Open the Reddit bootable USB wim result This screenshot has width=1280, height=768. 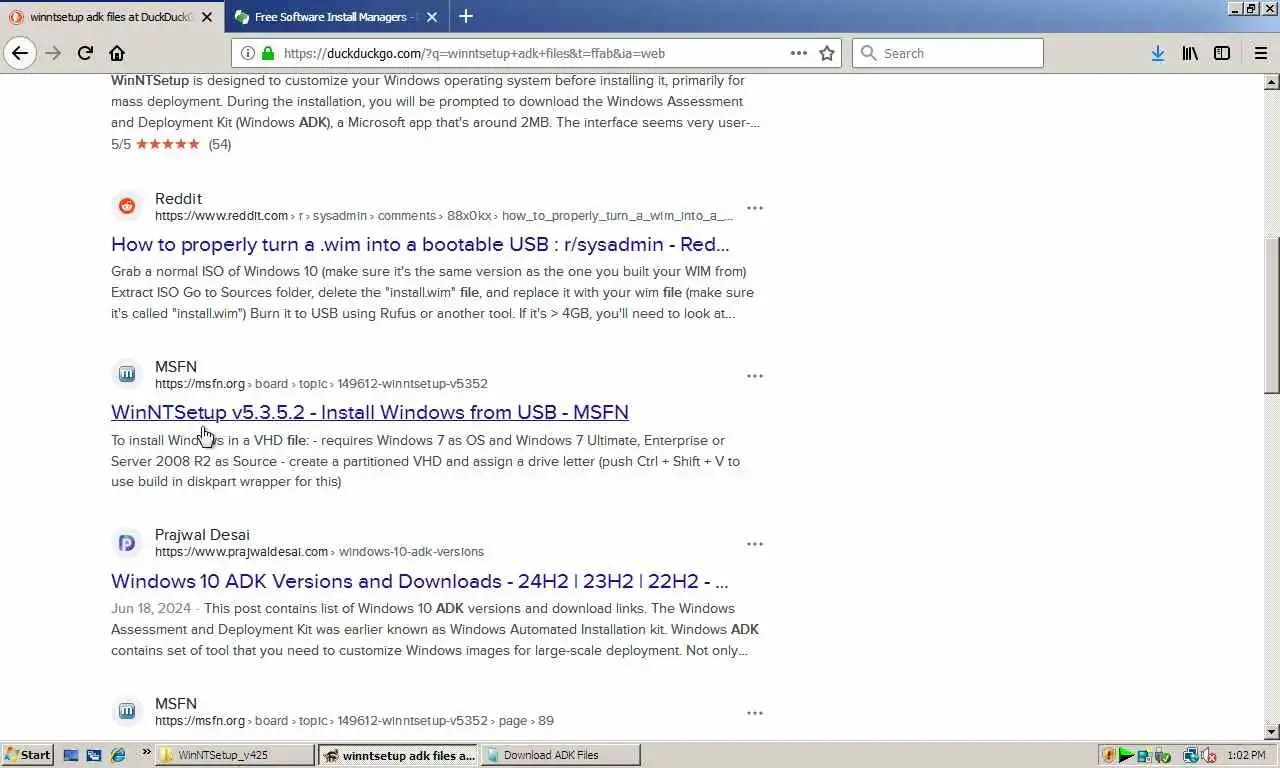pyautogui.click(x=420, y=244)
